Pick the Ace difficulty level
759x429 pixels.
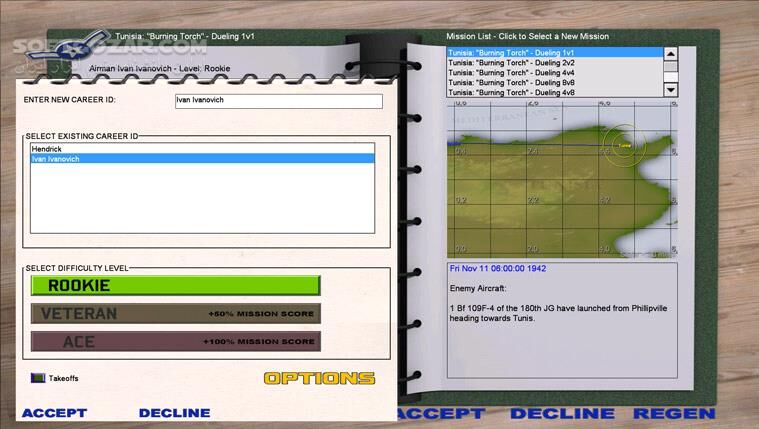pos(175,342)
